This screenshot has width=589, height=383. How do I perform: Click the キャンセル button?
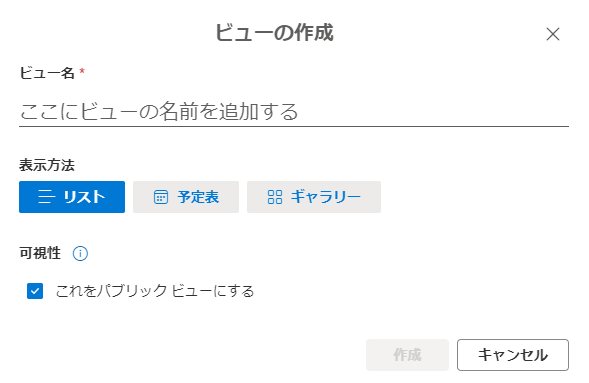(x=513, y=355)
